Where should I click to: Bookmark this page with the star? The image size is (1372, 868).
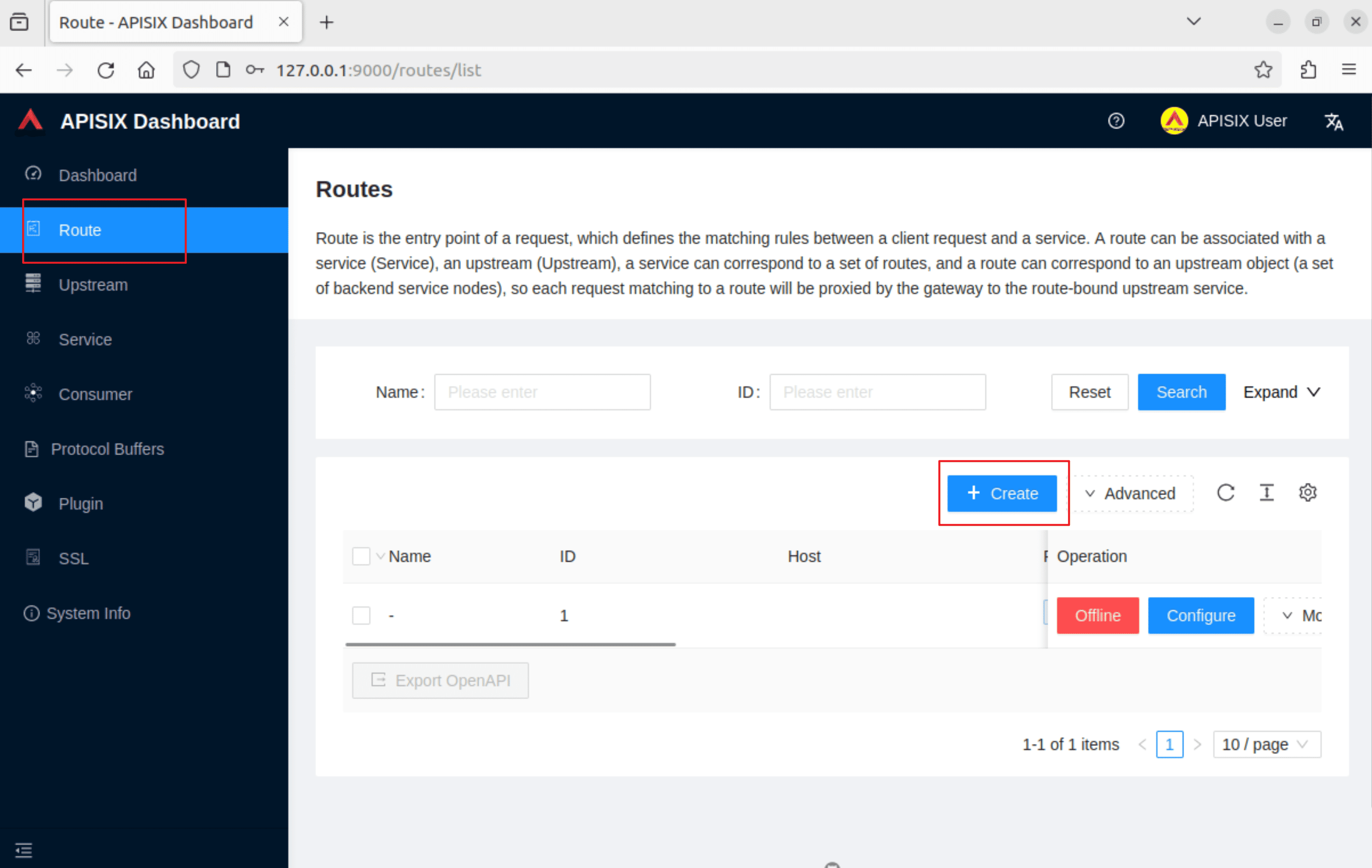click(1262, 70)
